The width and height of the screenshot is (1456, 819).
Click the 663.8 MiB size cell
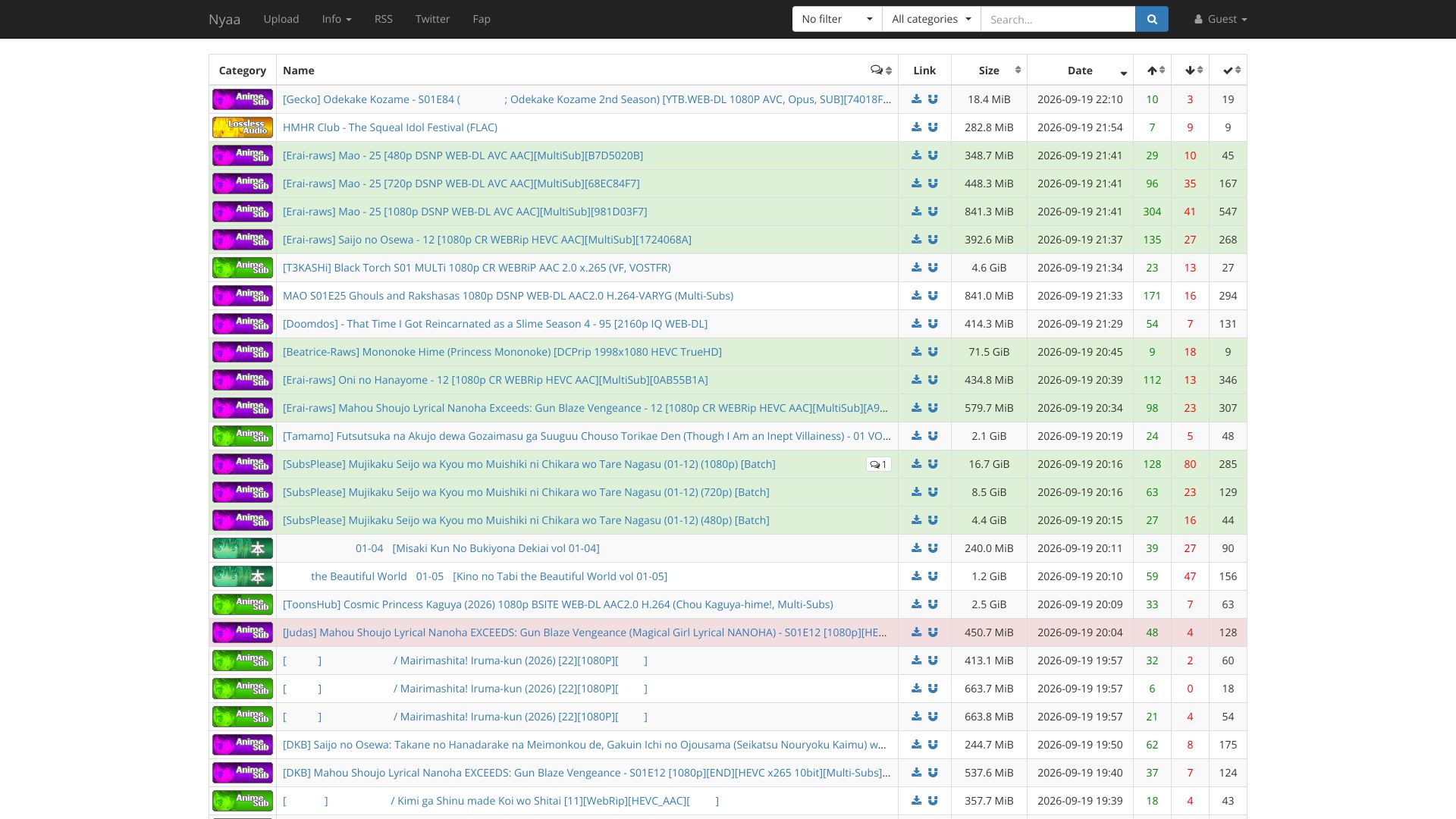pyautogui.click(x=989, y=717)
